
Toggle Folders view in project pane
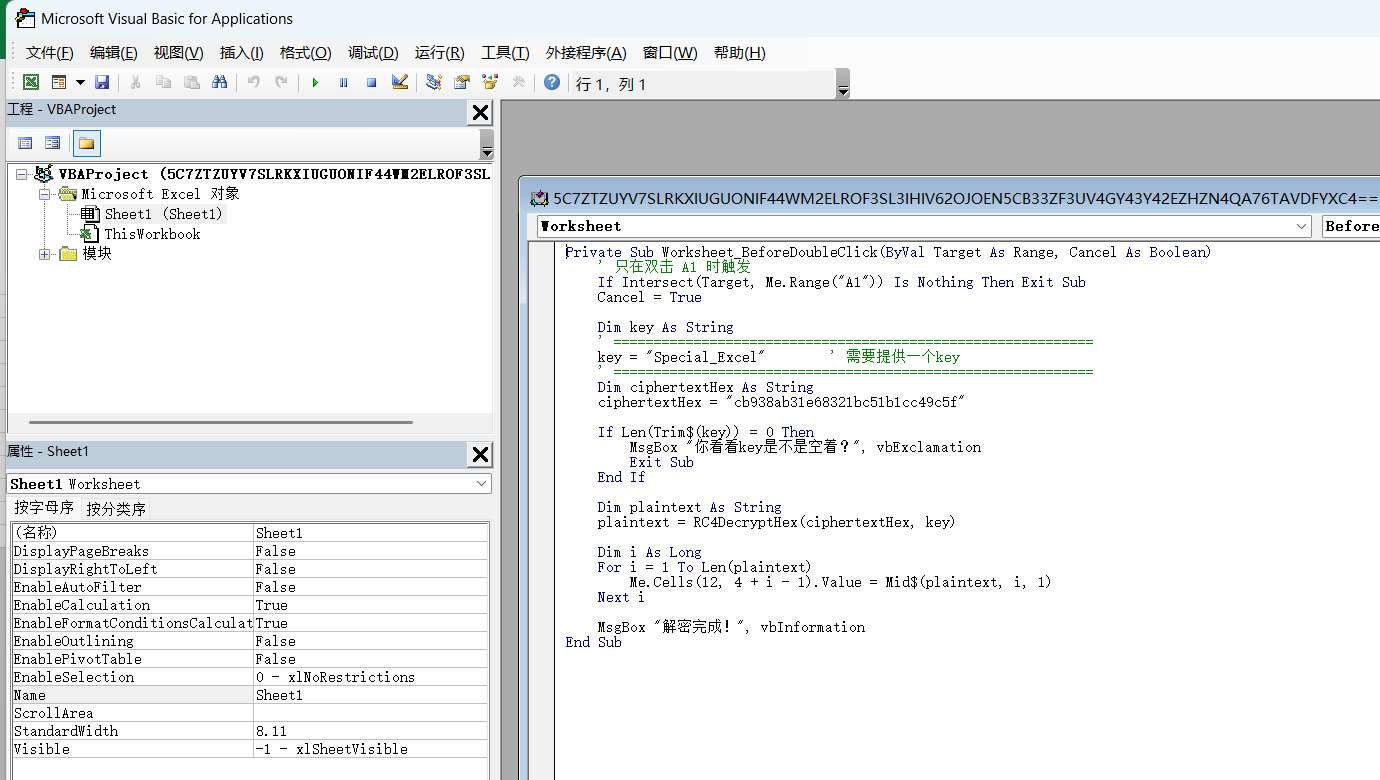pos(87,143)
